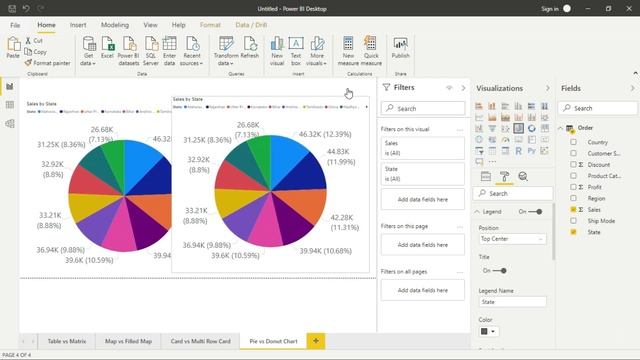640x360 pixels.
Task: Collapse the Fields pane chevron
Action: (632, 88)
